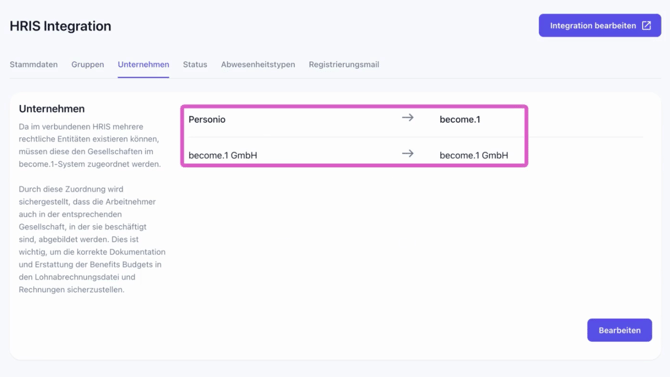Click the paragraph starting 'Da im verbundenen HRIS'
Viewport: 670px width, 377px height.
tap(90, 145)
